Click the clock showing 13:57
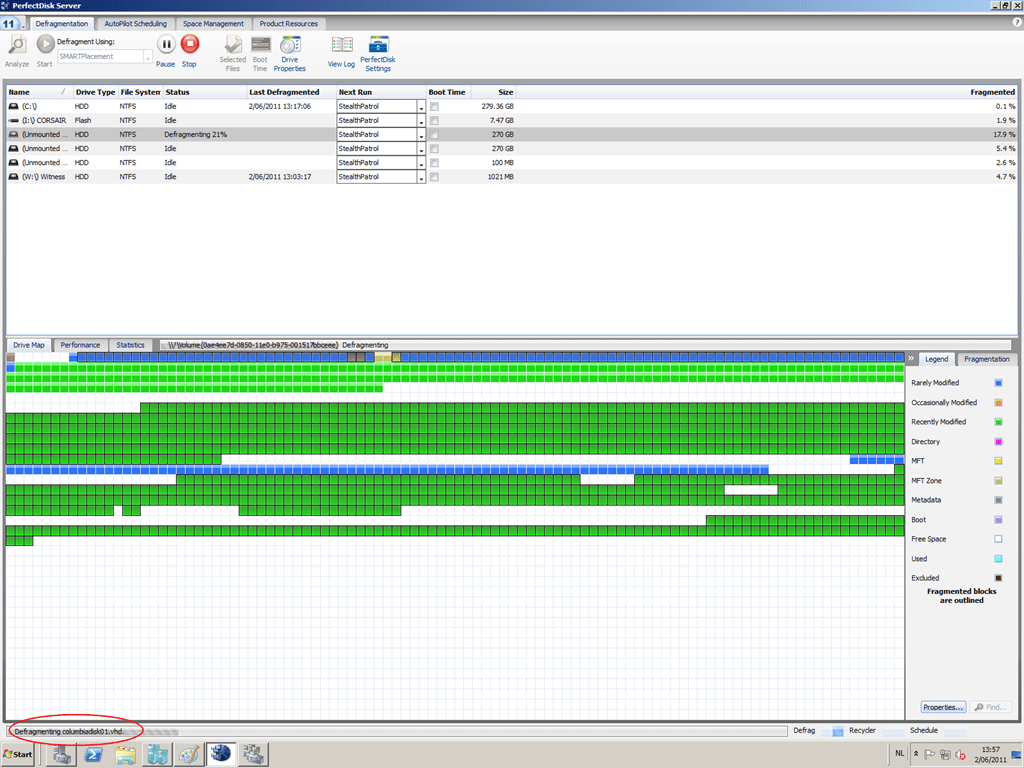 point(990,754)
